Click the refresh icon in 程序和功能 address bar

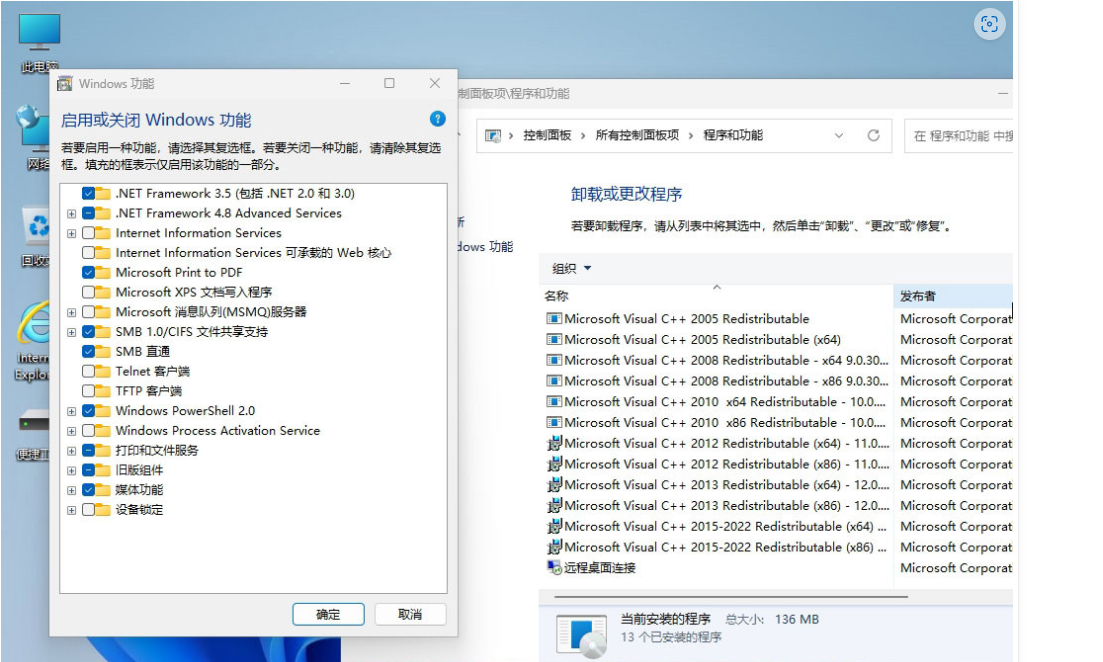point(873,135)
